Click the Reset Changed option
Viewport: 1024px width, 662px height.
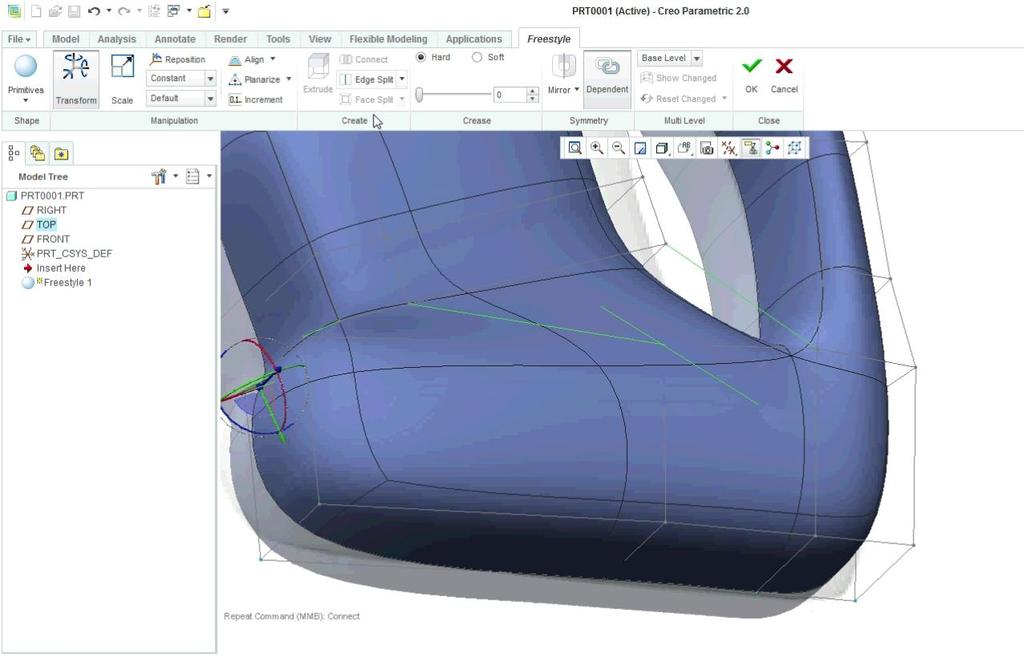(679, 99)
